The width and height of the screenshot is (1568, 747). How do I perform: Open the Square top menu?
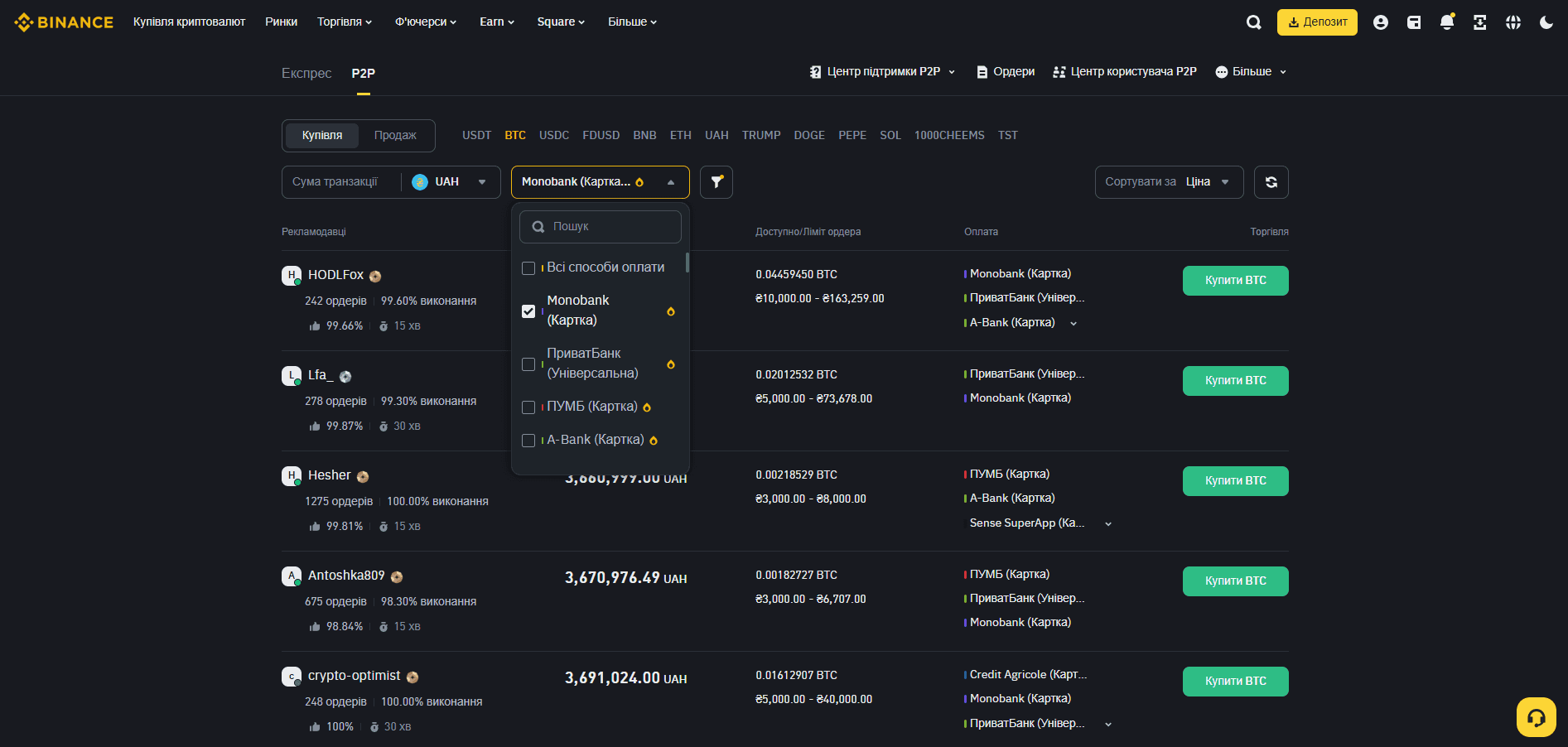point(561,22)
